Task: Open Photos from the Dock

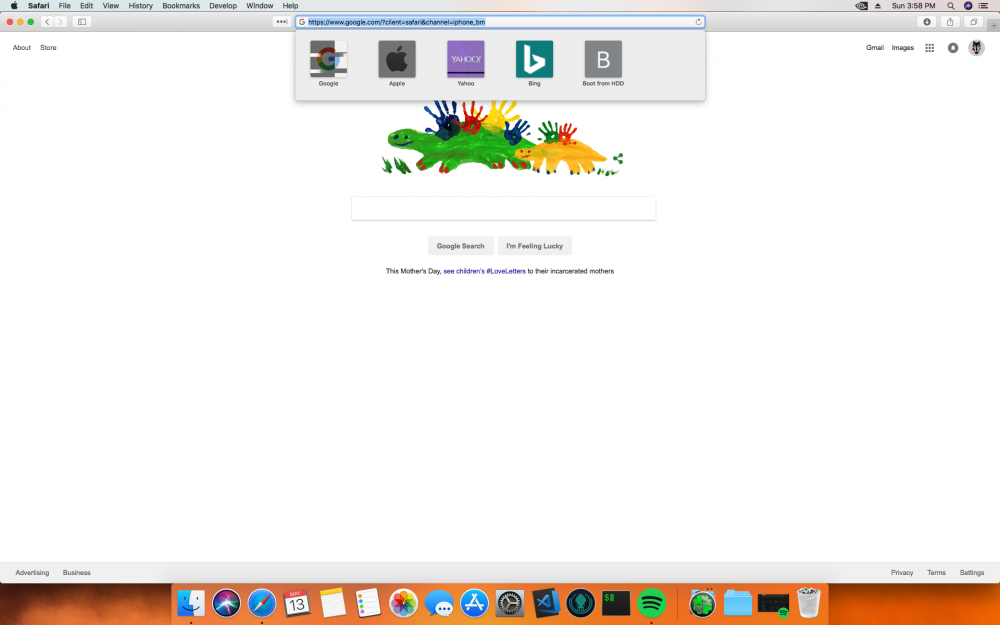Action: pyautogui.click(x=403, y=603)
